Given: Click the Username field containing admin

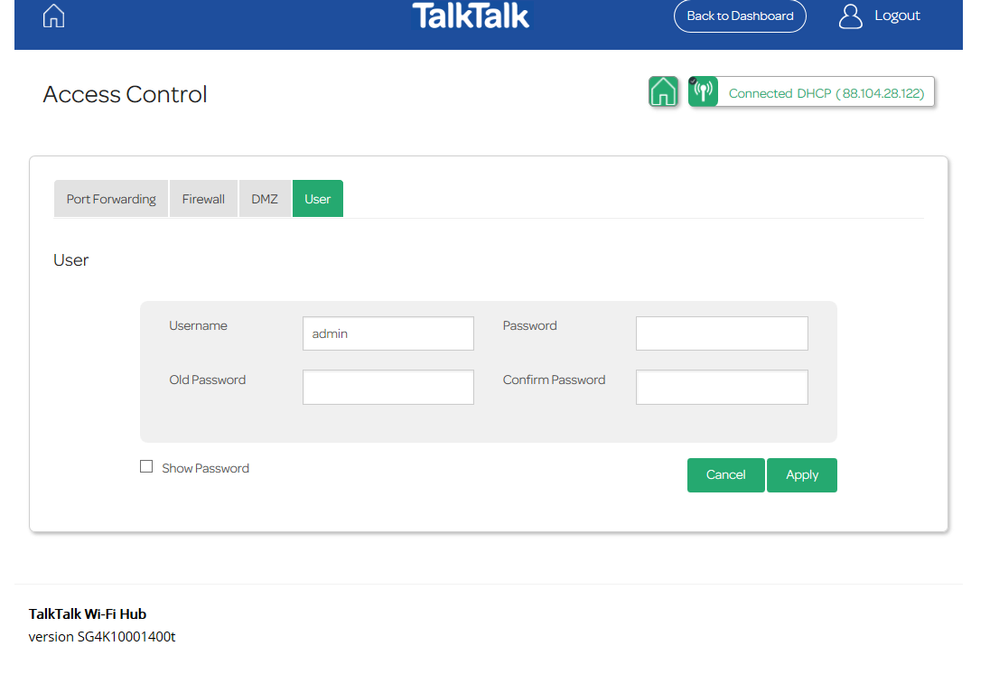Looking at the screenshot, I should 388,334.
